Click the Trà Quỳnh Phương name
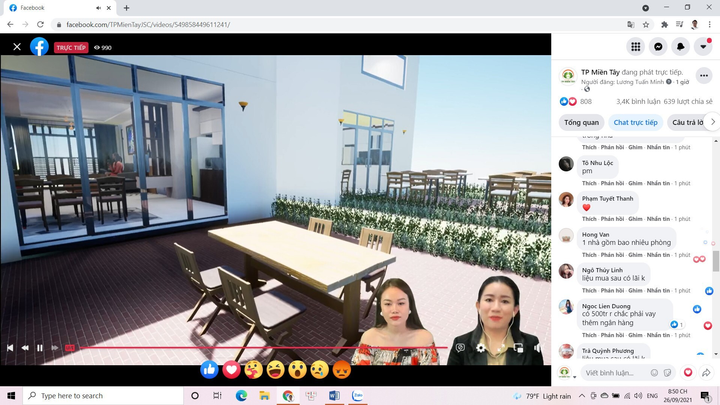This screenshot has height=405, width=720. pyautogui.click(x=608, y=351)
